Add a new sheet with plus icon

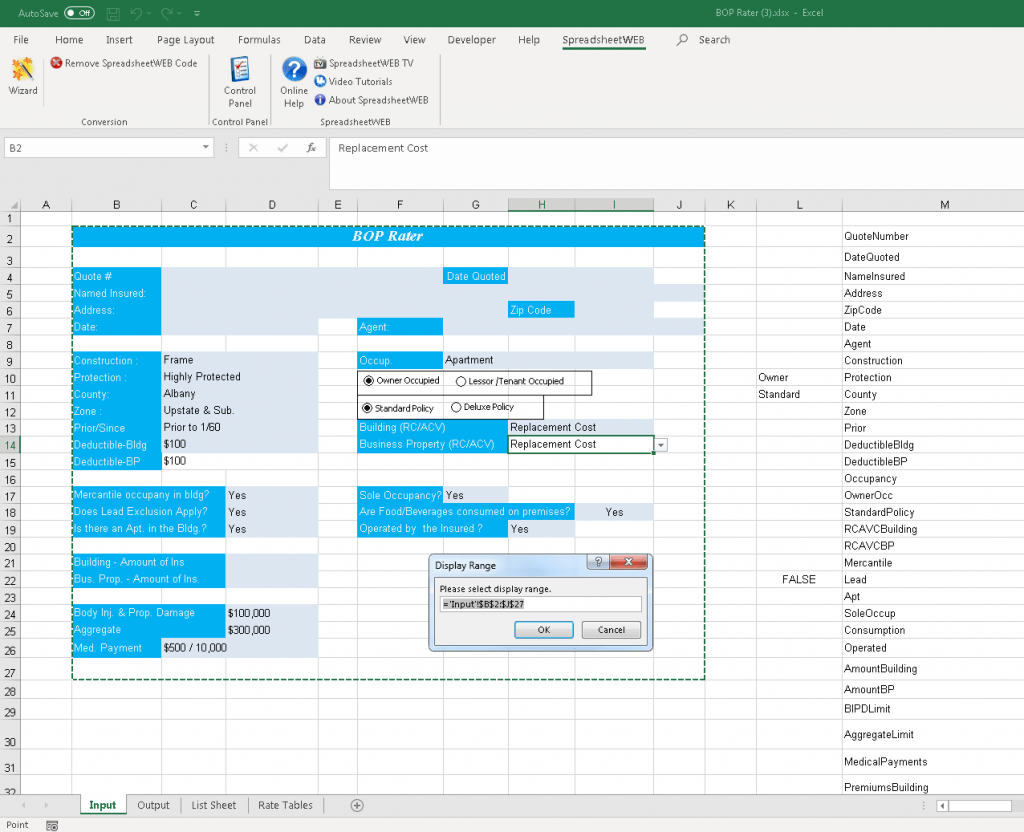pos(357,805)
